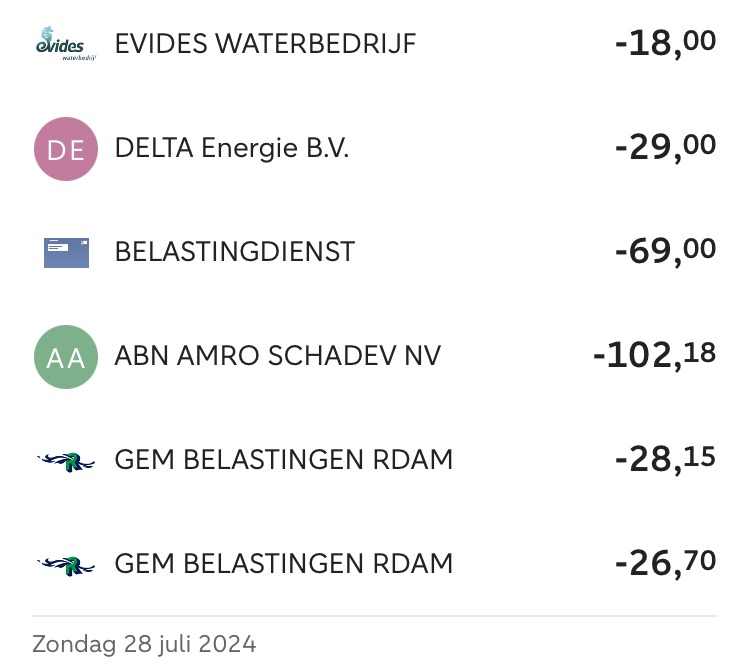This screenshot has width=750, height=672.
Task: Click the divider line above the date header
Action: (375, 616)
